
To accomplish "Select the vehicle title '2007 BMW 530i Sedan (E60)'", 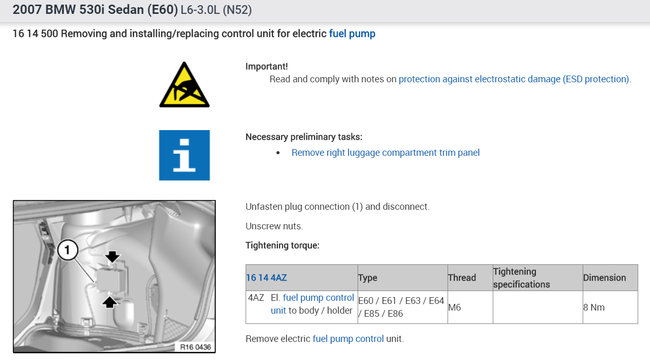I will 95,10.
